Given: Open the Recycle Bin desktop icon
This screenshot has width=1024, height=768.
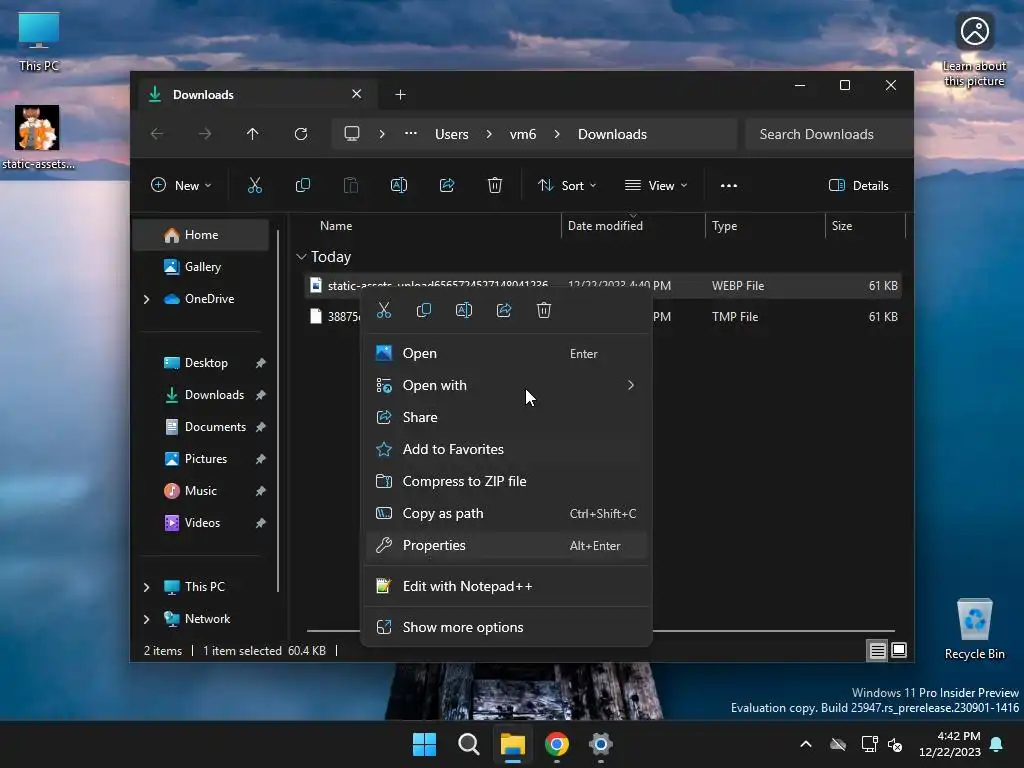Looking at the screenshot, I should pyautogui.click(x=974, y=629).
